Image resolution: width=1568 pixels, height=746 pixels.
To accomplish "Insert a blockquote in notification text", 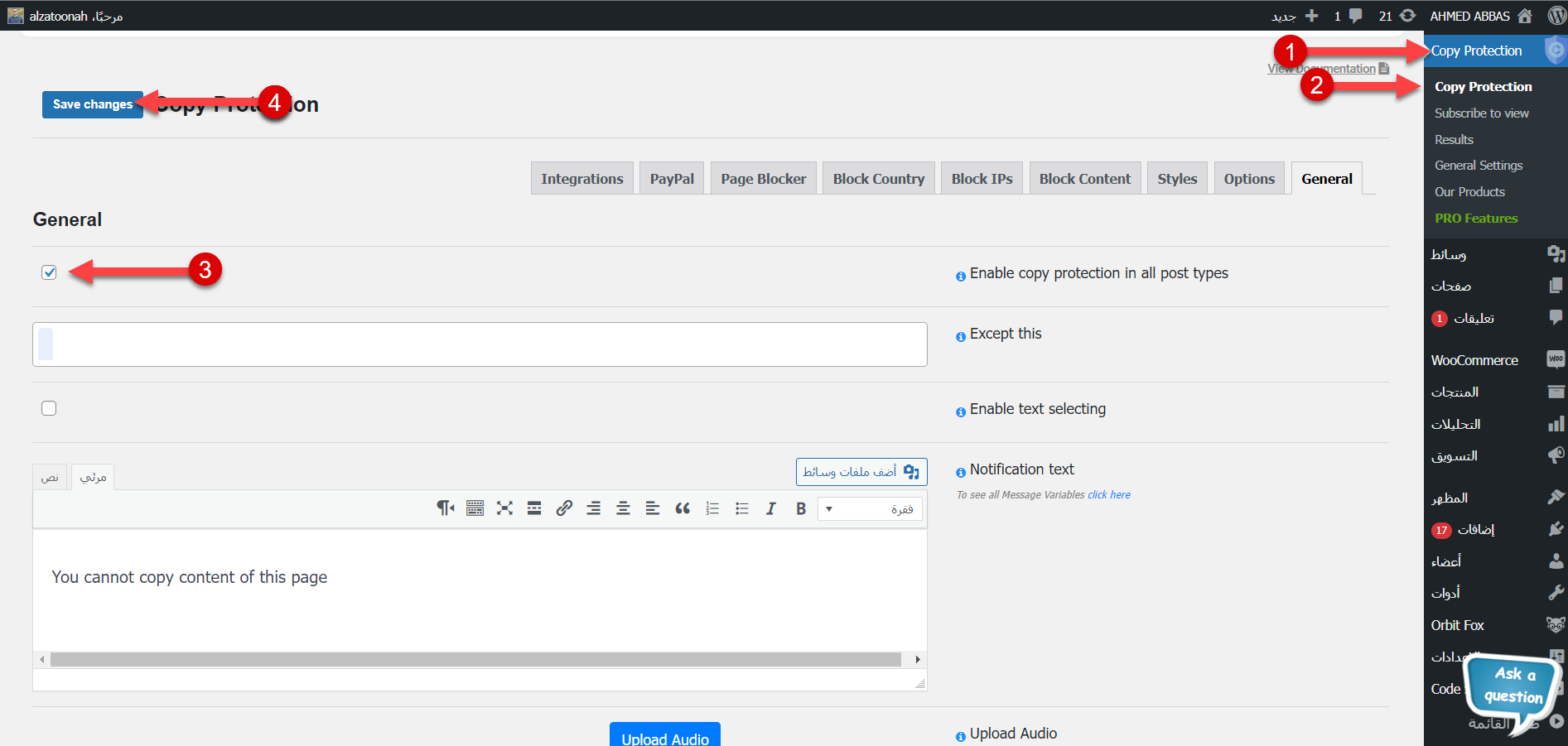I will (x=683, y=508).
